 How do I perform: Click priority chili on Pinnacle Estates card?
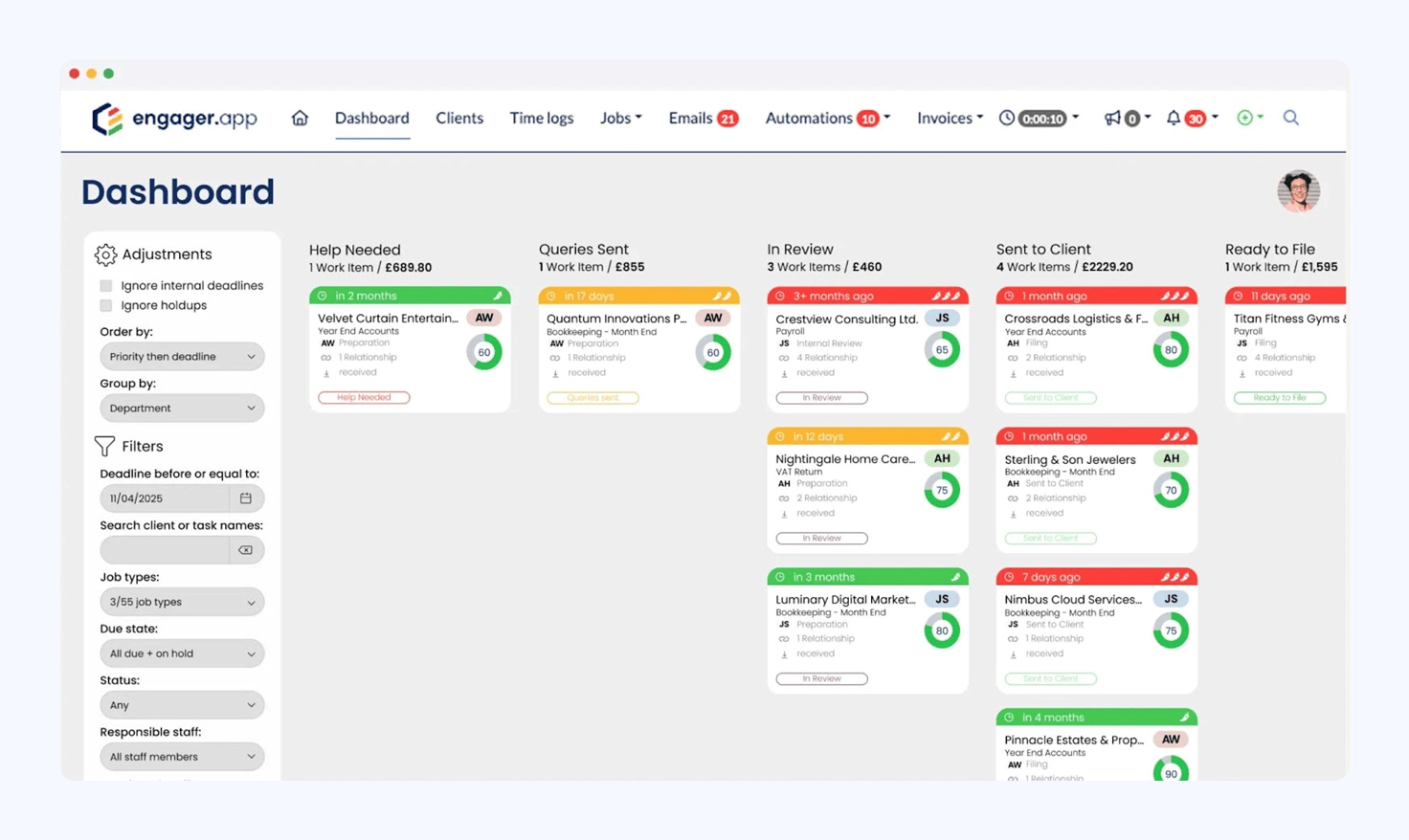pyautogui.click(x=1184, y=718)
